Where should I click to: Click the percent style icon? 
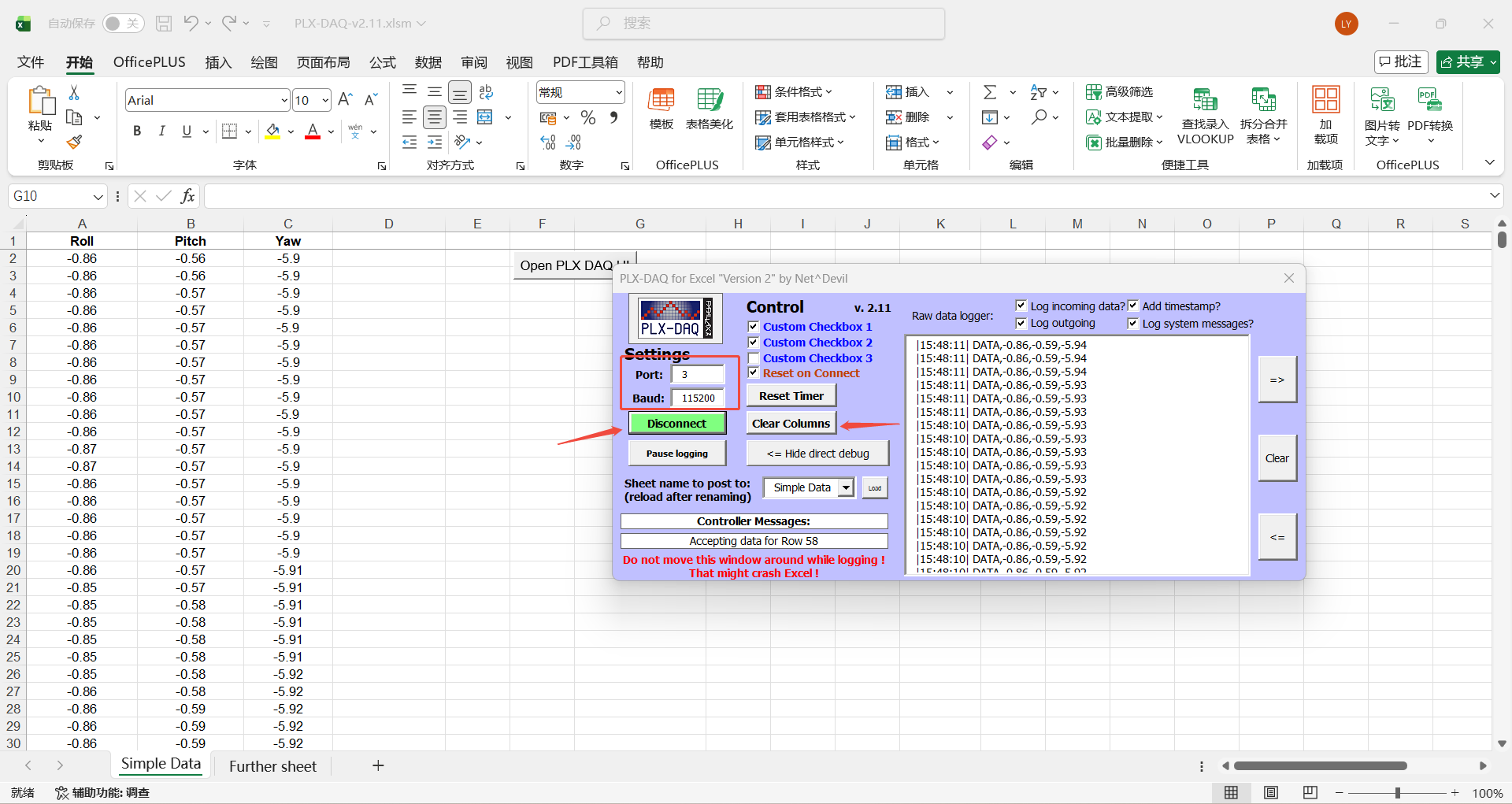588,117
